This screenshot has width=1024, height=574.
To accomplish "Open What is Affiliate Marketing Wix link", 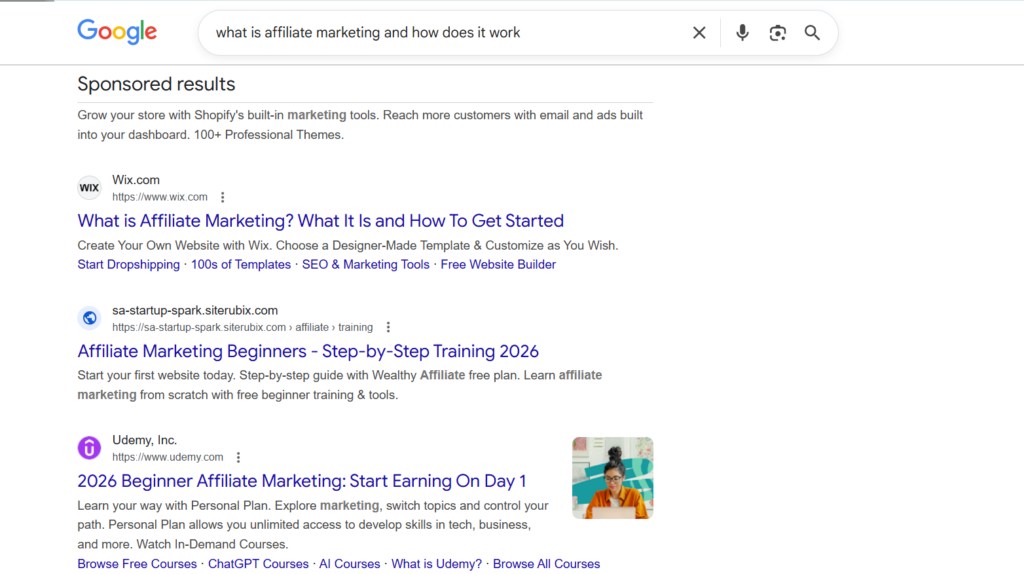I will [x=320, y=221].
